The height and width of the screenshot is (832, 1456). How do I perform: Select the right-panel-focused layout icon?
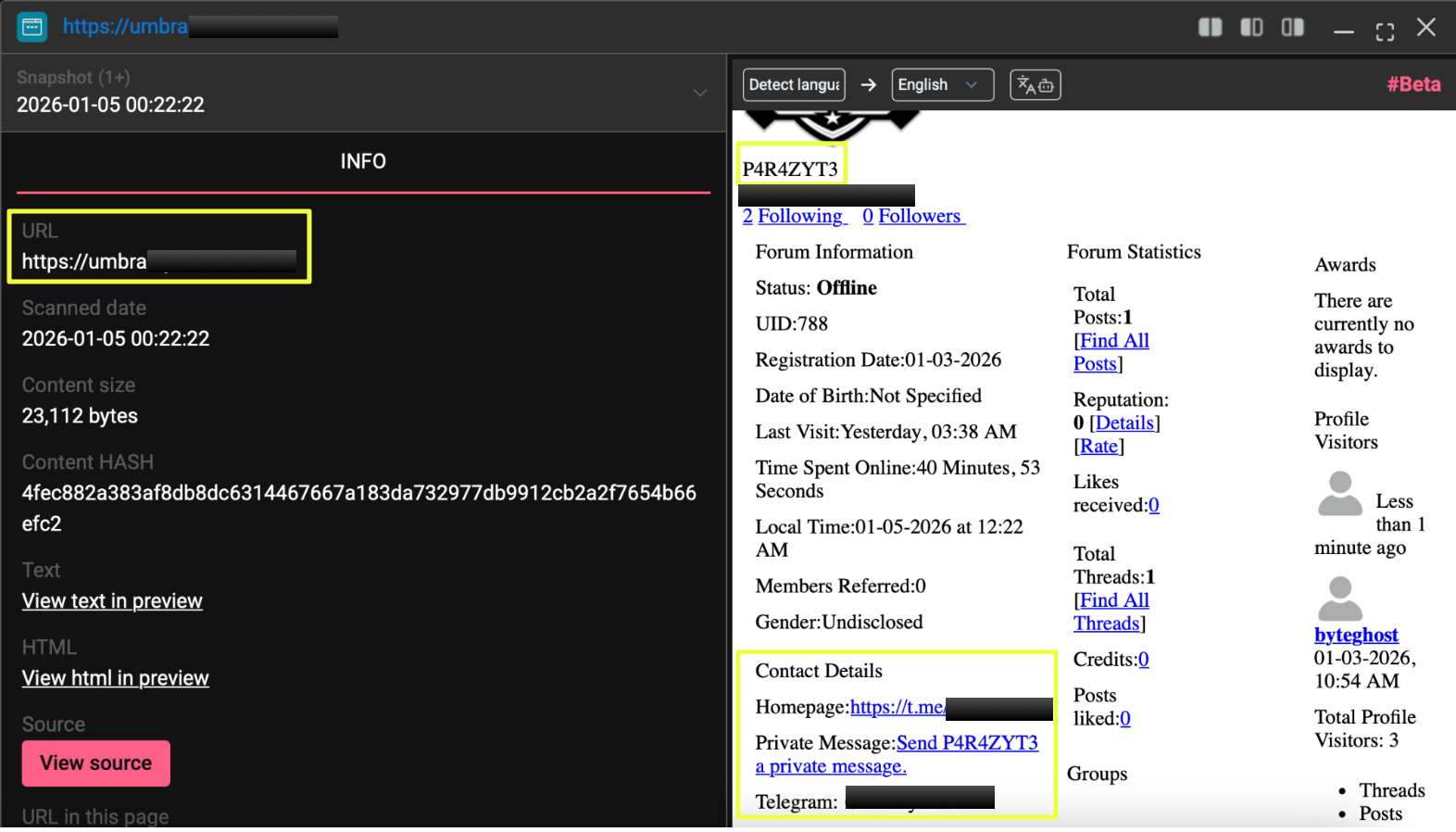click(x=1292, y=28)
